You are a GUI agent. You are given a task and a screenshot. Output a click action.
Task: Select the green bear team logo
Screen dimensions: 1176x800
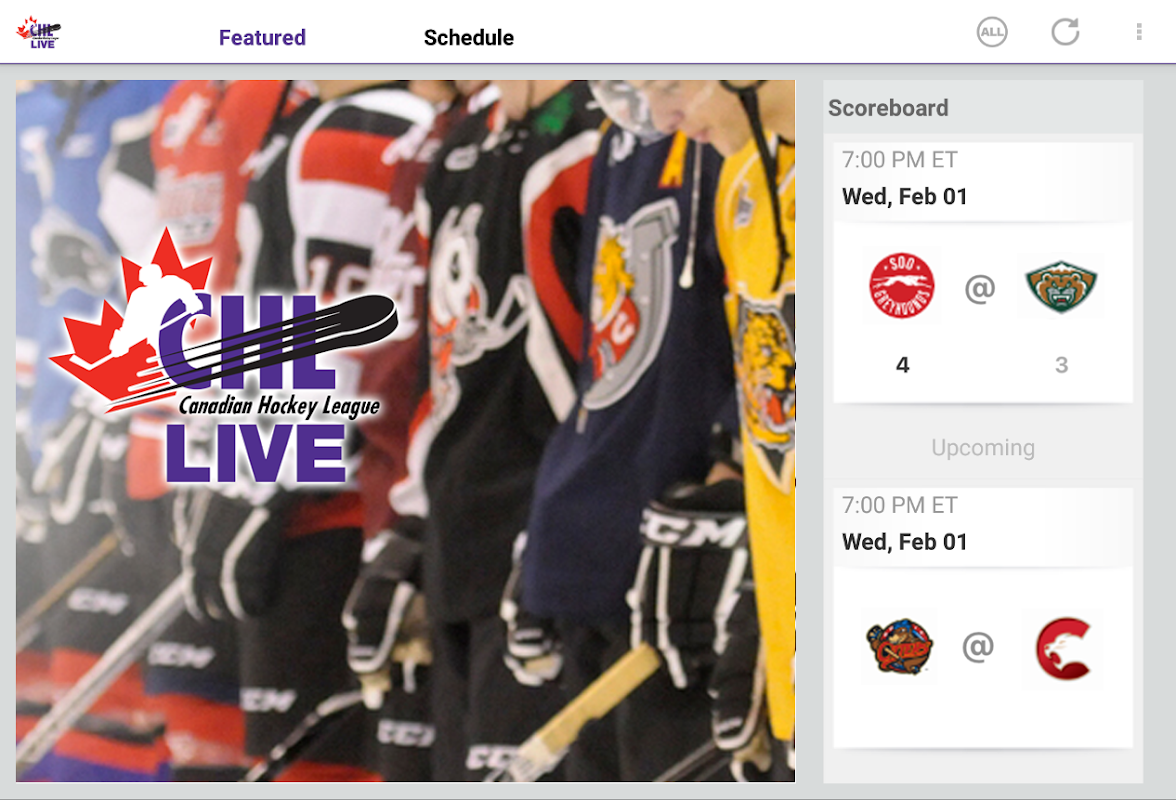pos(1060,286)
